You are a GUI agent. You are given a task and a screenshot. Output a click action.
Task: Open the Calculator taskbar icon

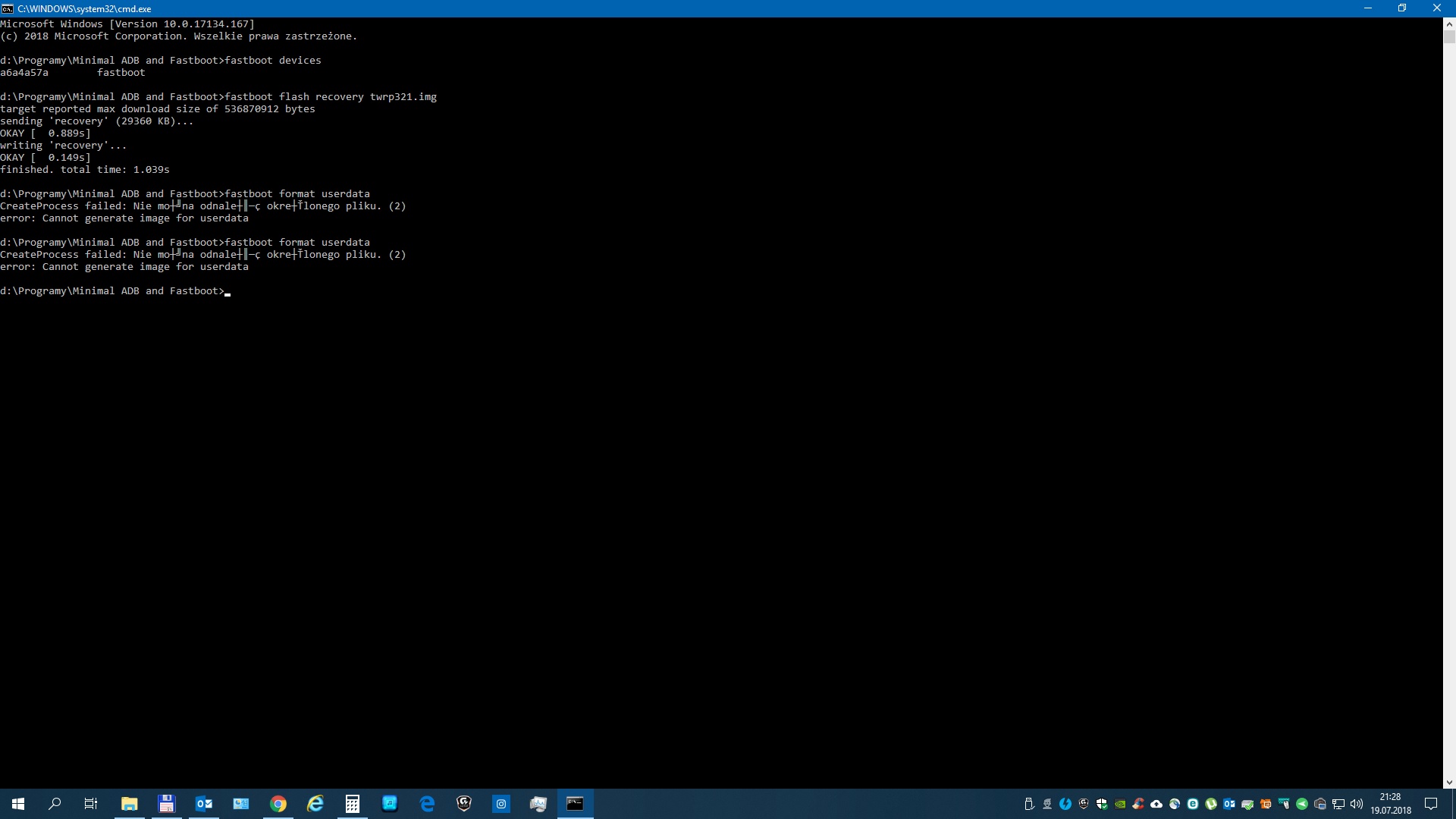pyautogui.click(x=353, y=804)
